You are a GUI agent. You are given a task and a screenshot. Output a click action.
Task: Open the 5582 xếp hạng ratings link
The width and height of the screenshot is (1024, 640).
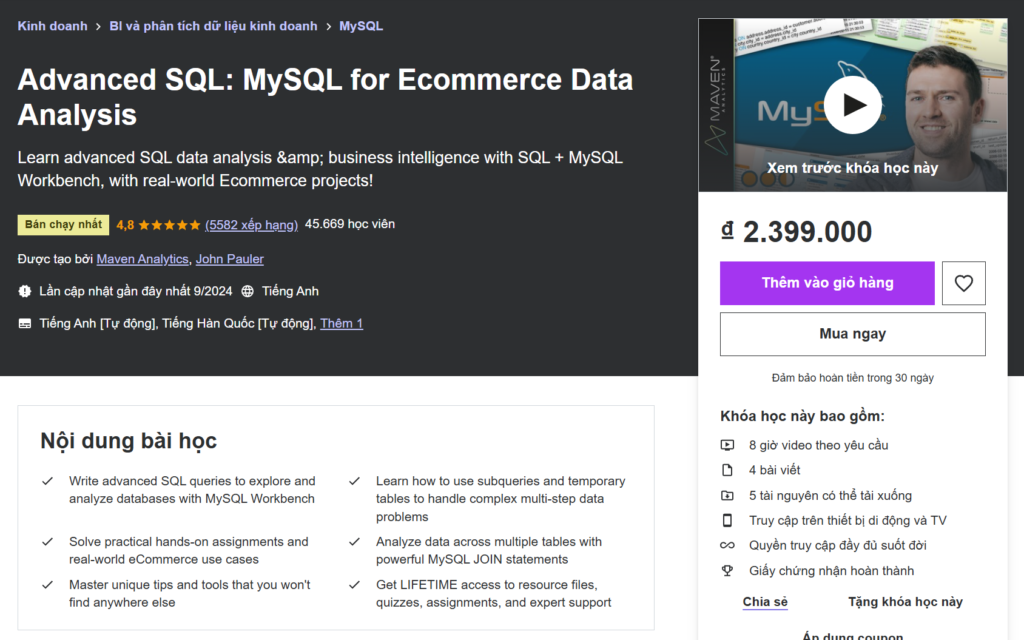[x=251, y=224]
